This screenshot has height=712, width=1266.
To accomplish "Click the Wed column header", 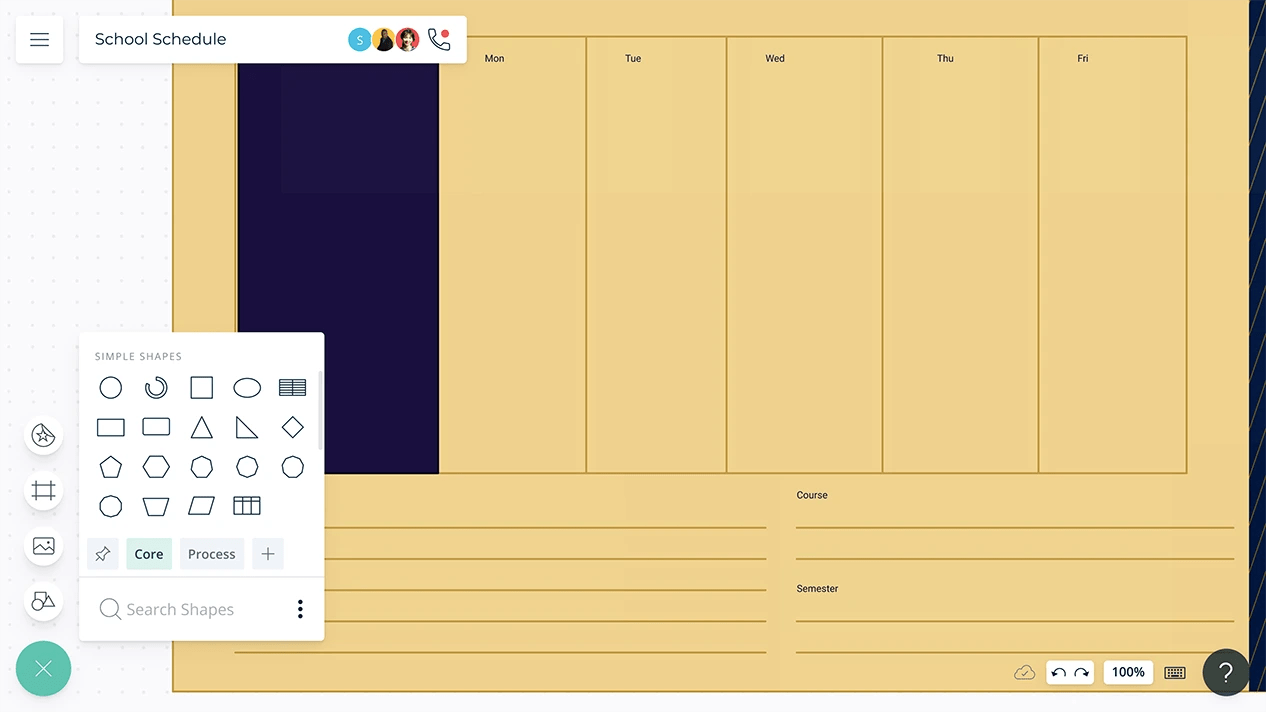I will pyautogui.click(x=775, y=59).
